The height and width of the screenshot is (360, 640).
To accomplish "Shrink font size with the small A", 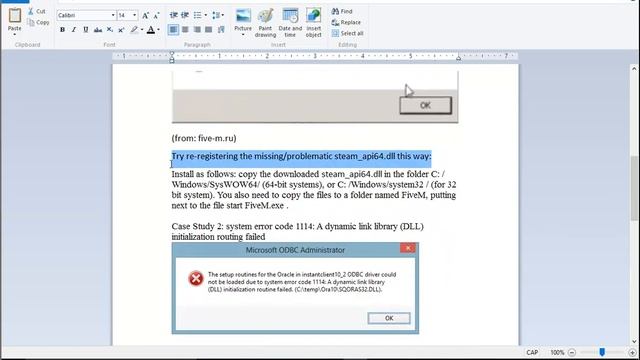I will pyautogui.click(x=156, y=16).
